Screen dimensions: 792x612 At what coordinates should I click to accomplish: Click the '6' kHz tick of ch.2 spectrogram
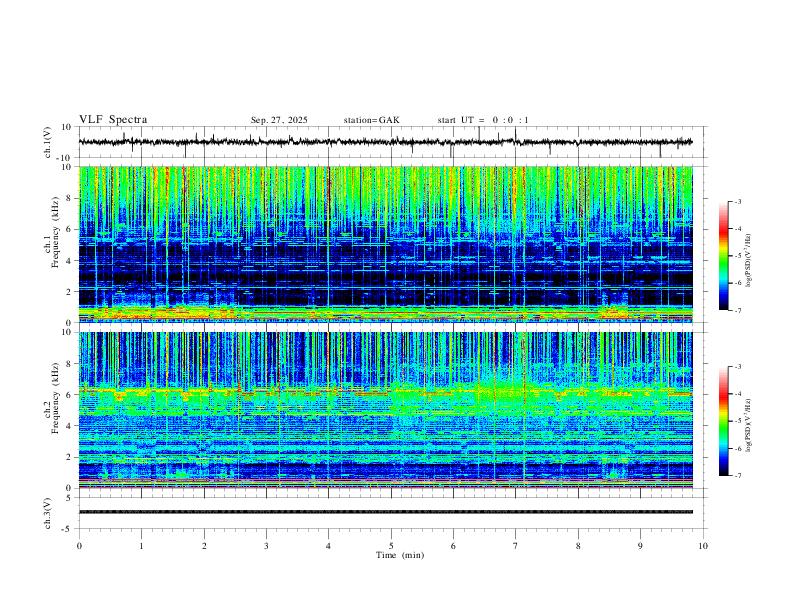69,395
